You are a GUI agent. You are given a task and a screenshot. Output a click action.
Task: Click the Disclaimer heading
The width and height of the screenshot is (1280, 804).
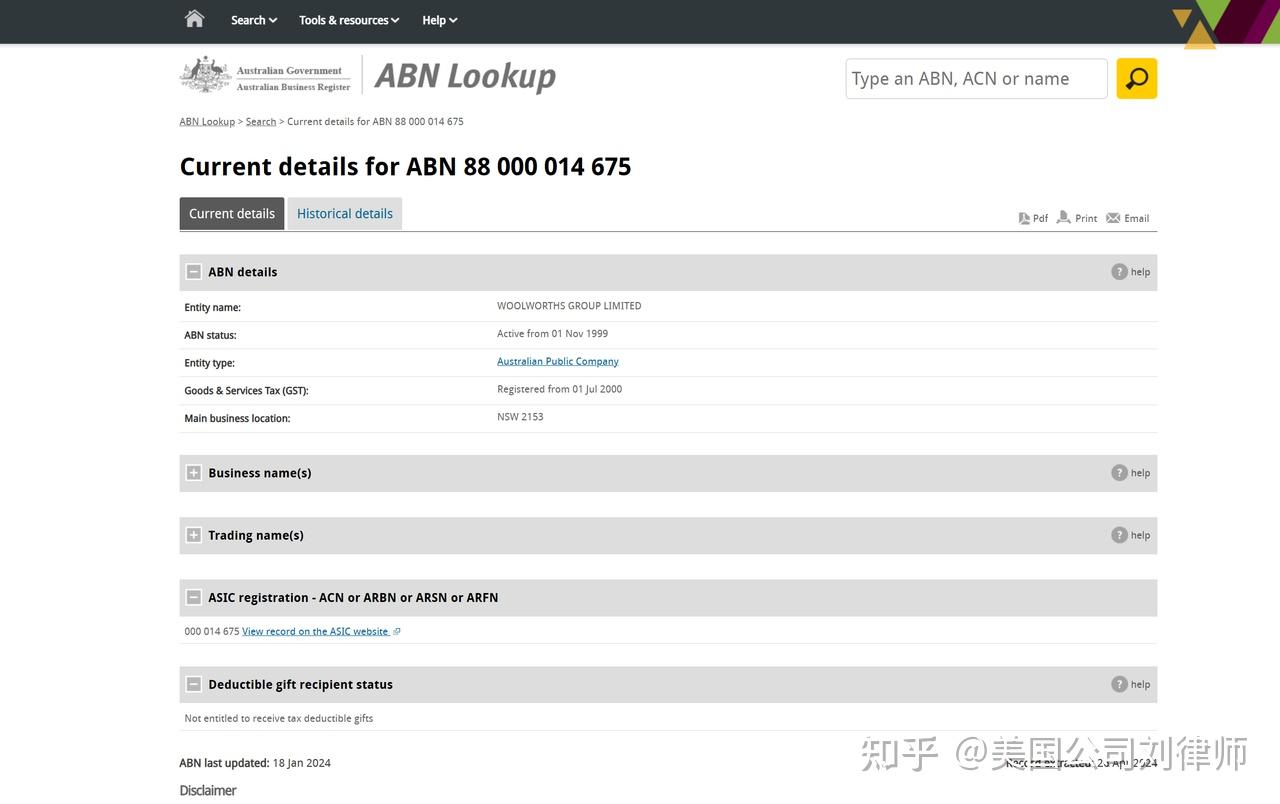tap(208, 791)
